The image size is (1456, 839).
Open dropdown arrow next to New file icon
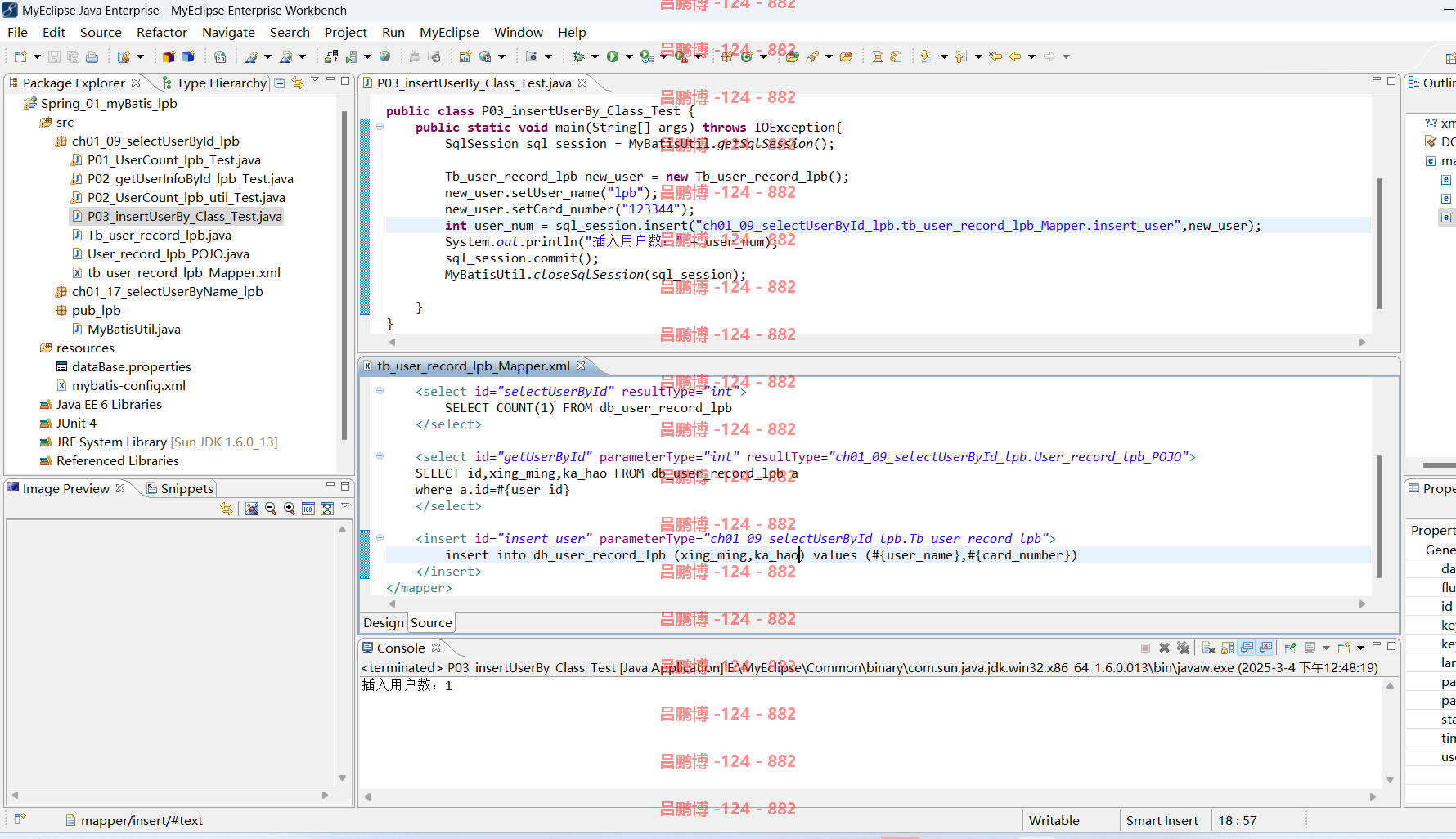coord(37,56)
